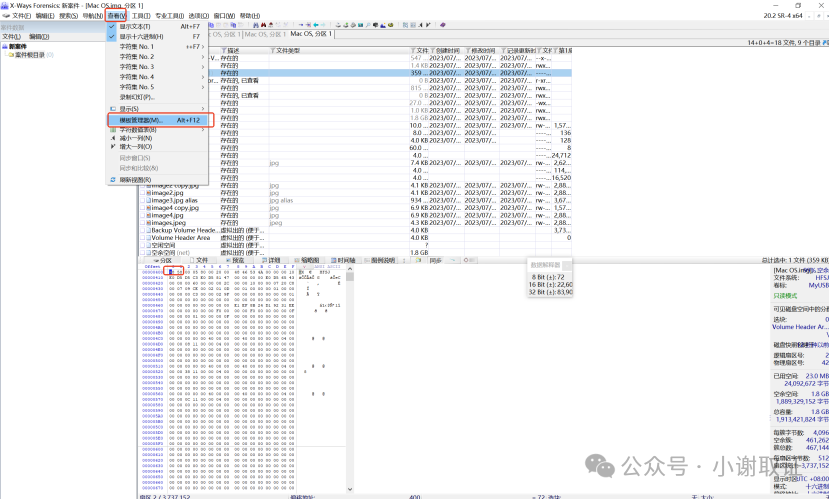Click the 文件类型 column filter icon
This screenshot has height=499, width=829.
click(x=273, y=51)
